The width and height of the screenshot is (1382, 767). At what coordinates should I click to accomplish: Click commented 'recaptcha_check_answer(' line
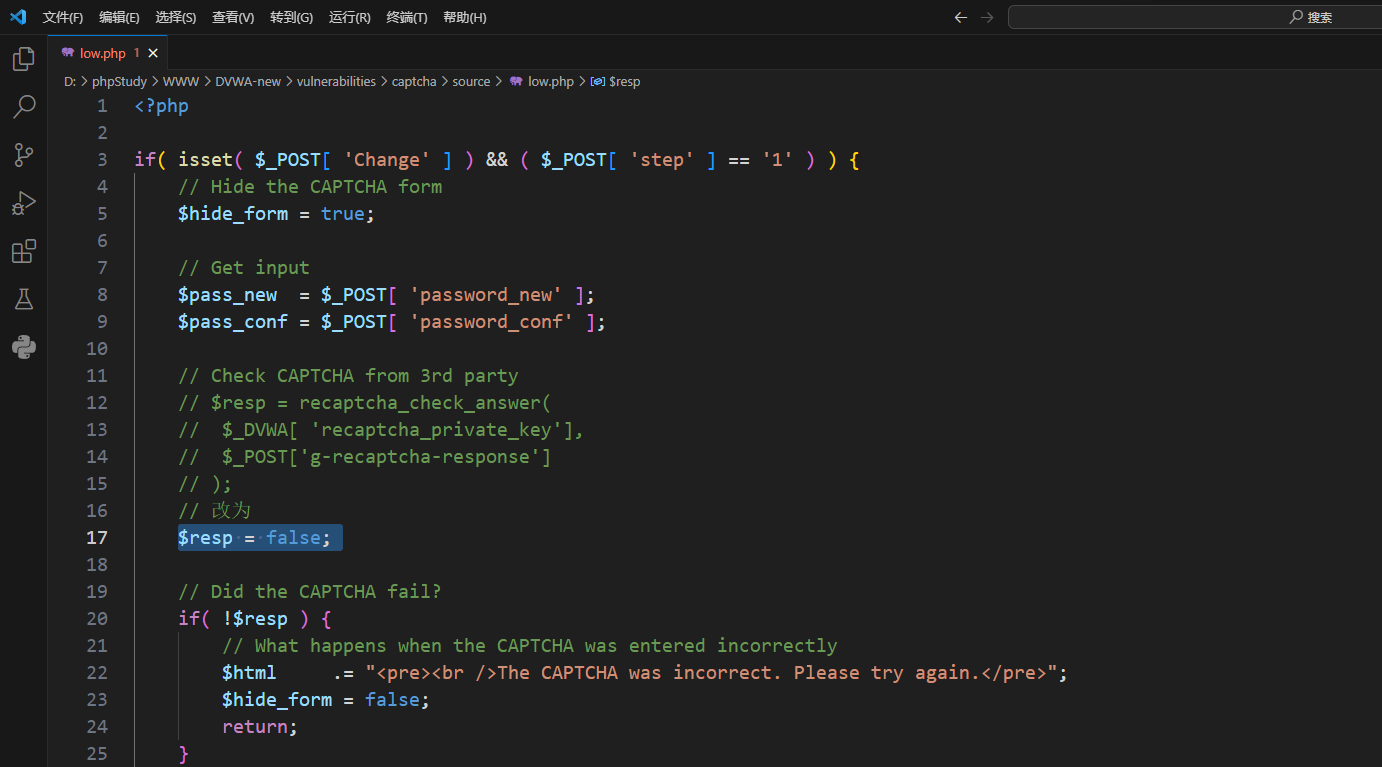pyautogui.click(x=365, y=403)
